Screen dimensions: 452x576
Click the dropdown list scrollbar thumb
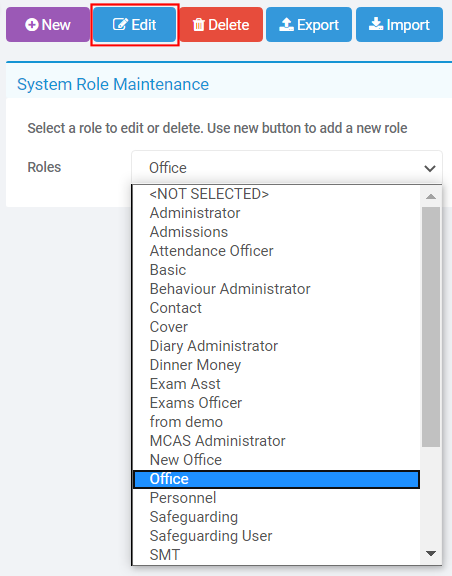[431, 327]
